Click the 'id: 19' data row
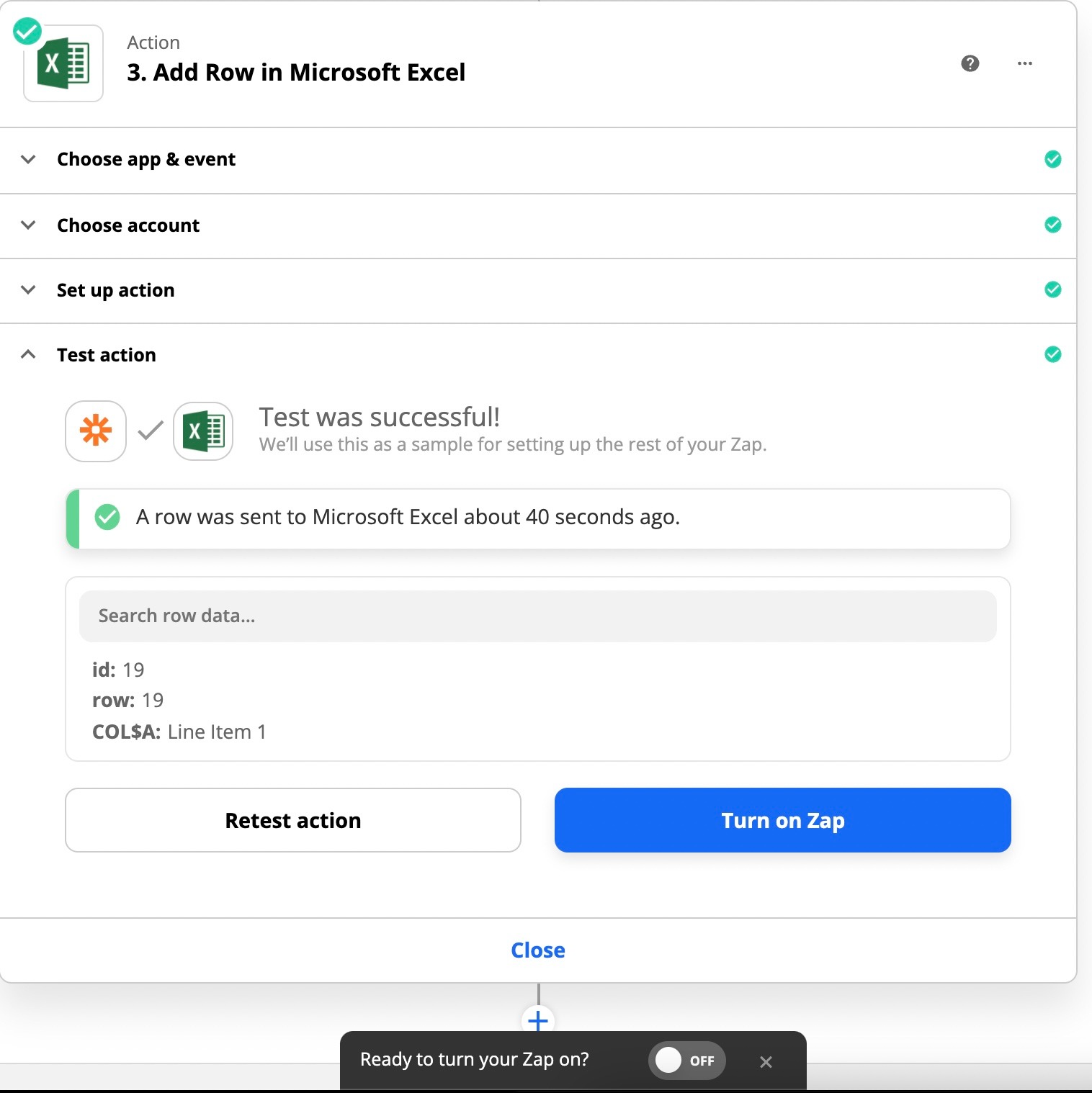Screen dimensions: 1092x1093 [x=118, y=670]
